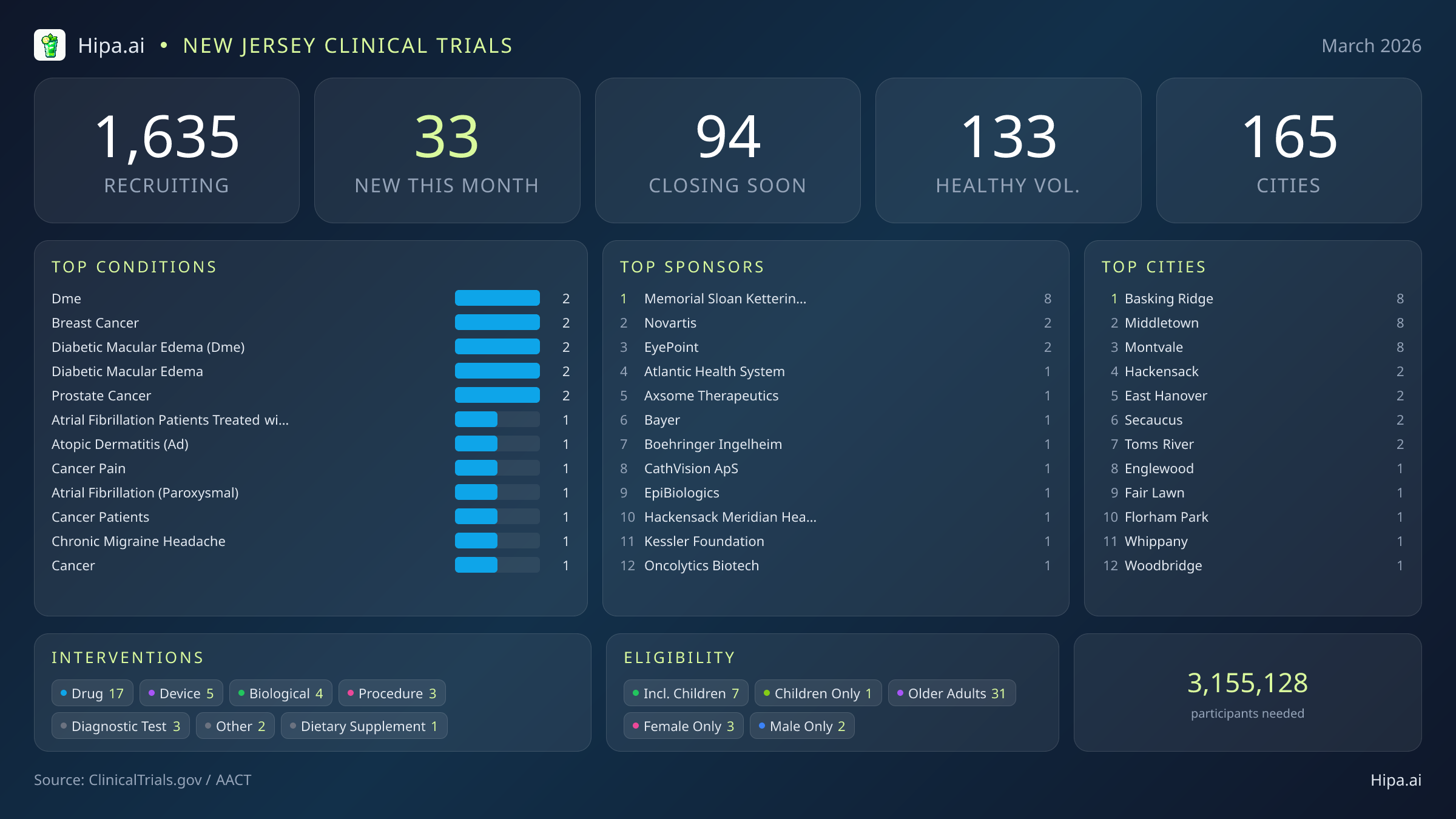Select the Top Cities section heading

(x=1154, y=266)
